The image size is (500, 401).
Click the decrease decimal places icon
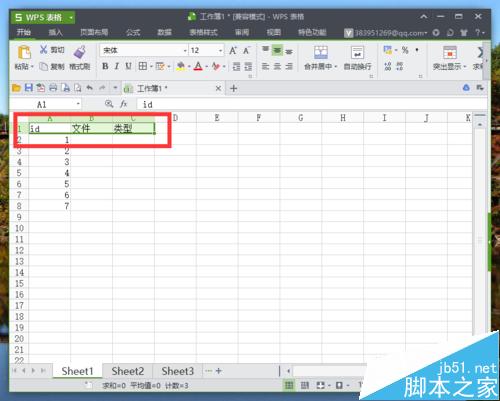click(x=400, y=66)
